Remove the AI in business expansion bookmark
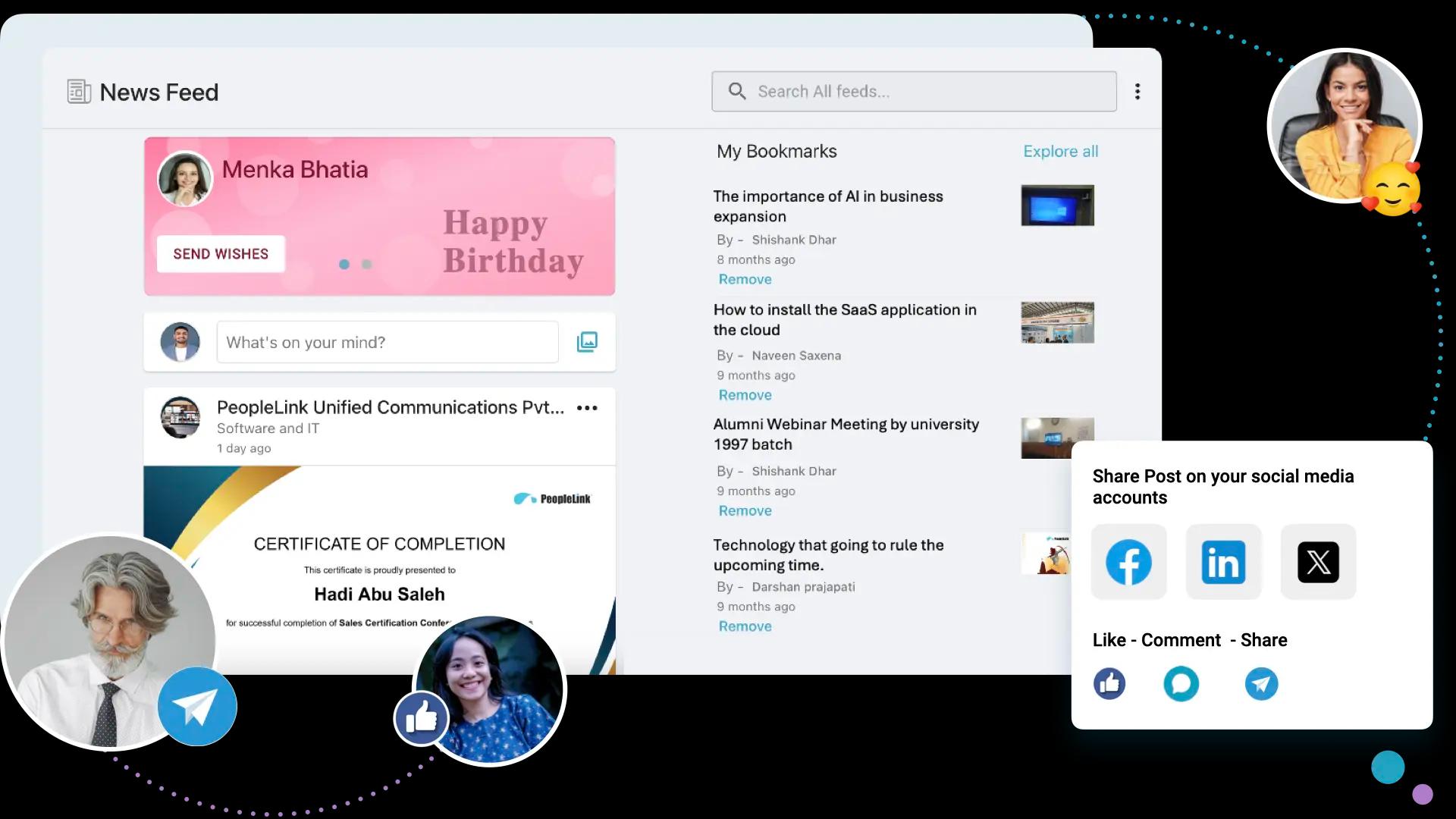The height and width of the screenshot is (819, 1456). [745, 279]
